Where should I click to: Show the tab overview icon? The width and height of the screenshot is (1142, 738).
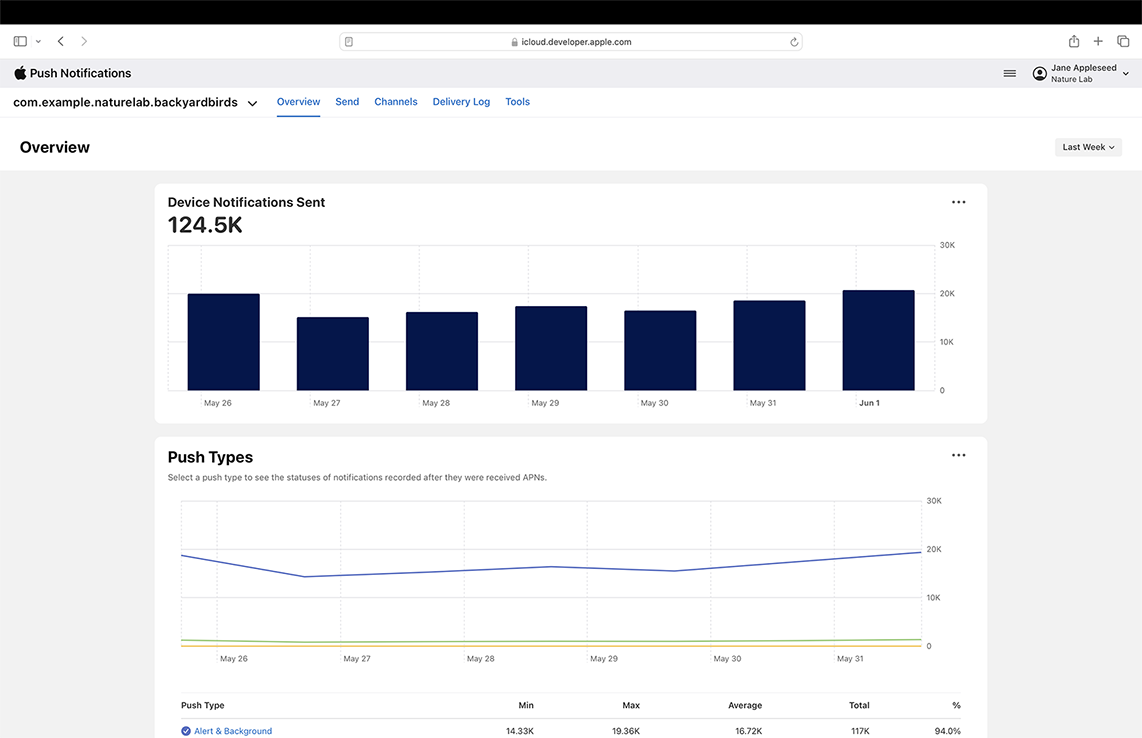pos(1123,42)
